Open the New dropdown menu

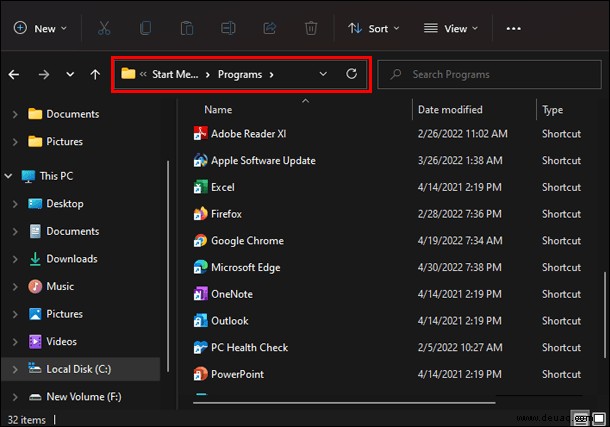coord(41,28)
